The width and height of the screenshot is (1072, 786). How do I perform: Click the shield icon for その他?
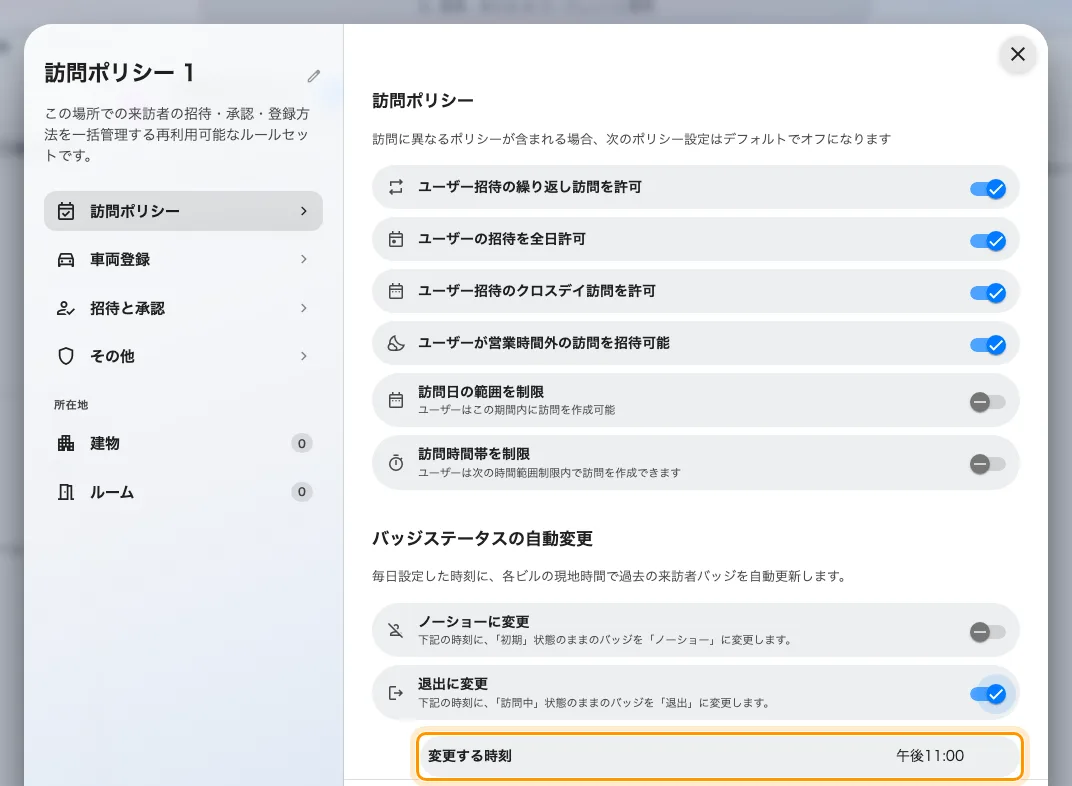point(66,356)
